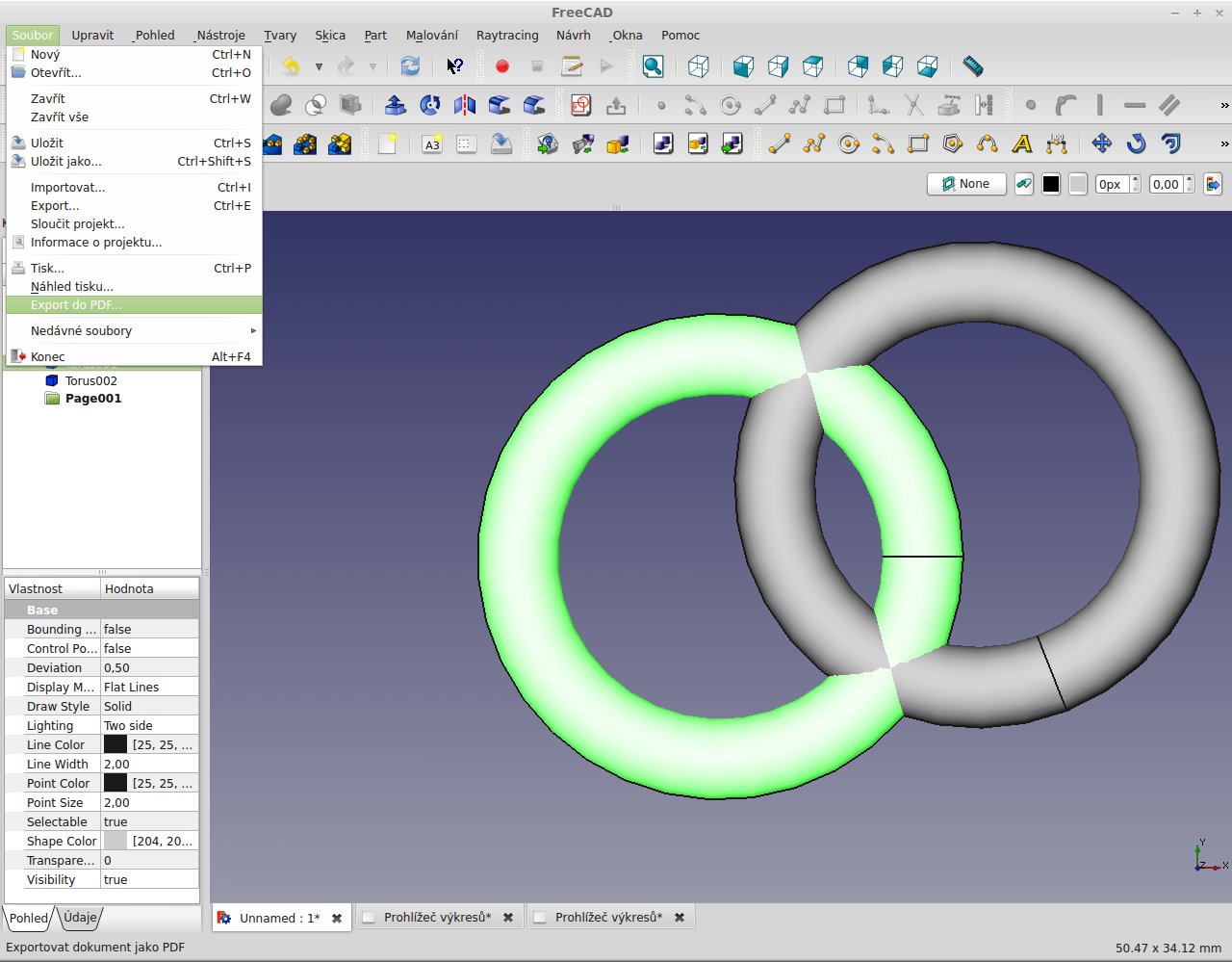Click the Refresh document icon

point(410,66)
